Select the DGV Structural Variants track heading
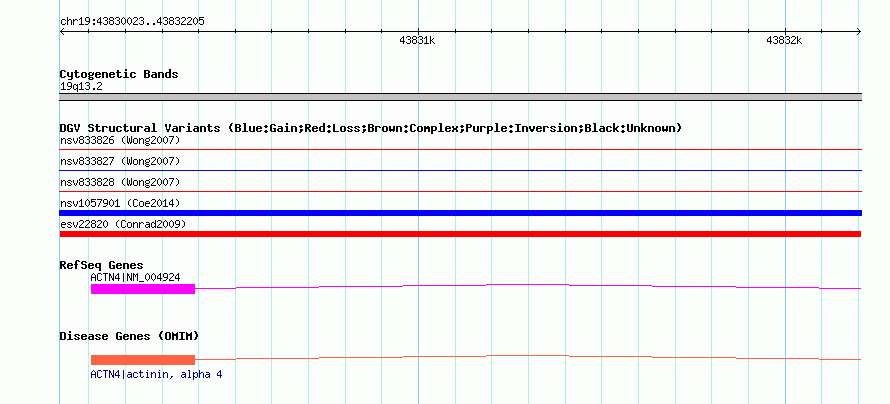 point(371,128)
